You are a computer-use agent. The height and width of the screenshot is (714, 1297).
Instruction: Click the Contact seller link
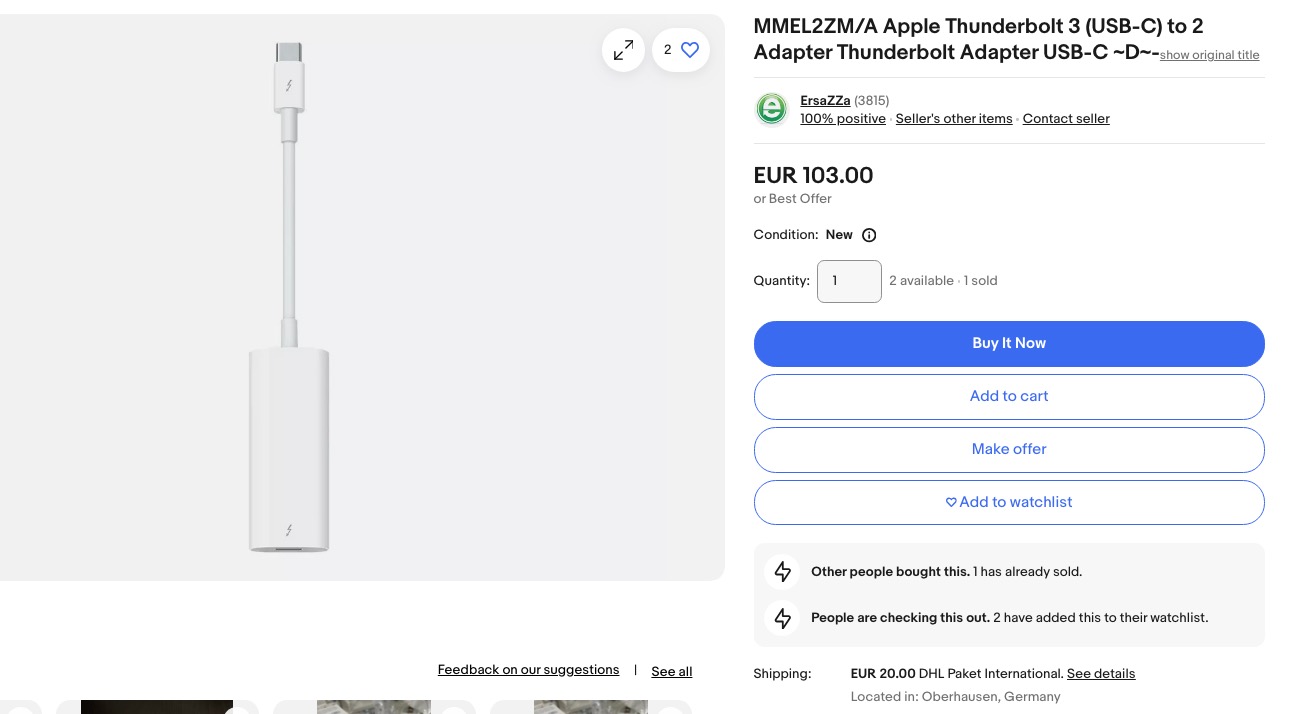1065,119
